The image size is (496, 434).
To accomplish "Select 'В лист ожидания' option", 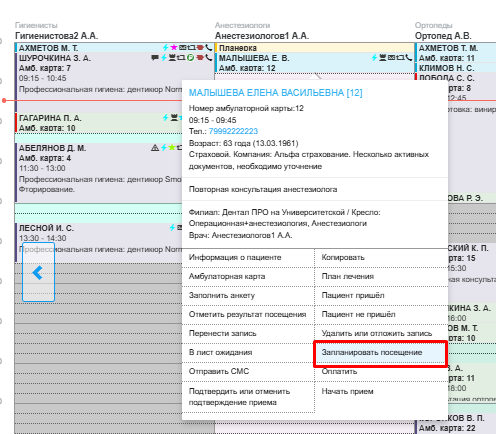I will point(248,352).
